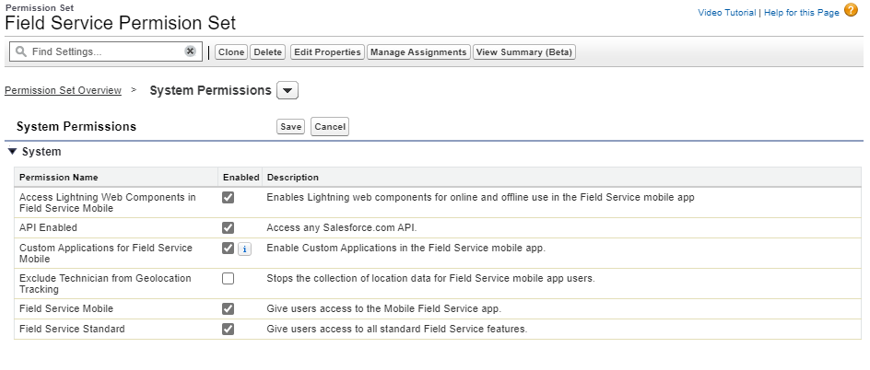Click the Enabled column header

pyautogui.click(x=241, y=178)
